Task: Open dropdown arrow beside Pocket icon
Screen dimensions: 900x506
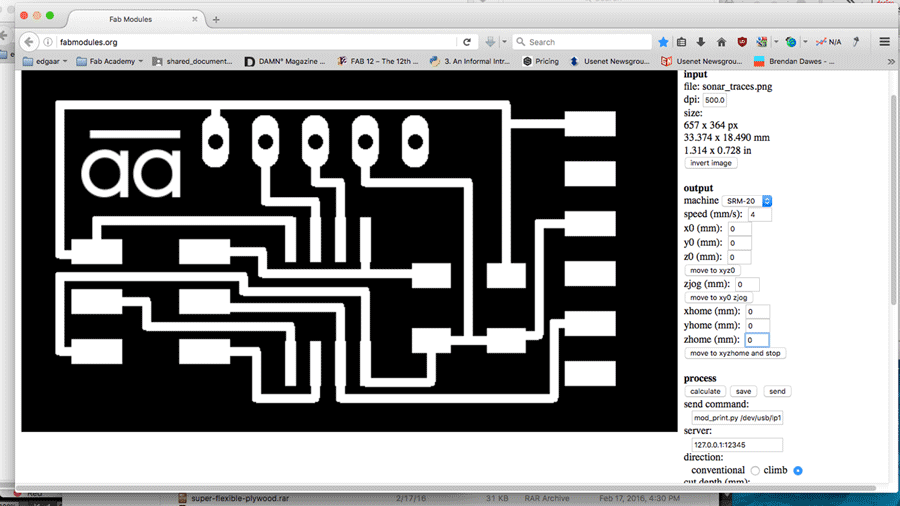Action: click(505, 42)
